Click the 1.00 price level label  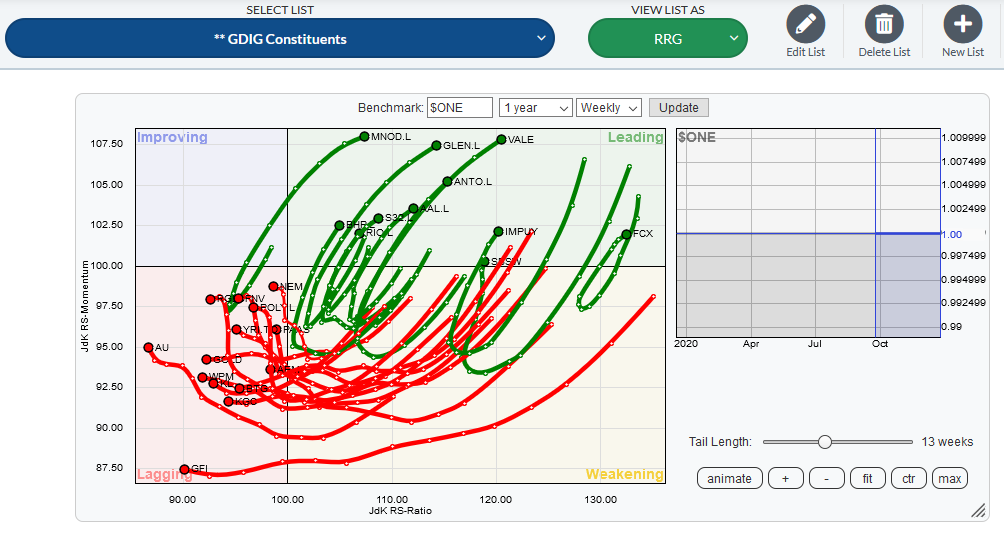pyautogui.click(x=951, y=234)
